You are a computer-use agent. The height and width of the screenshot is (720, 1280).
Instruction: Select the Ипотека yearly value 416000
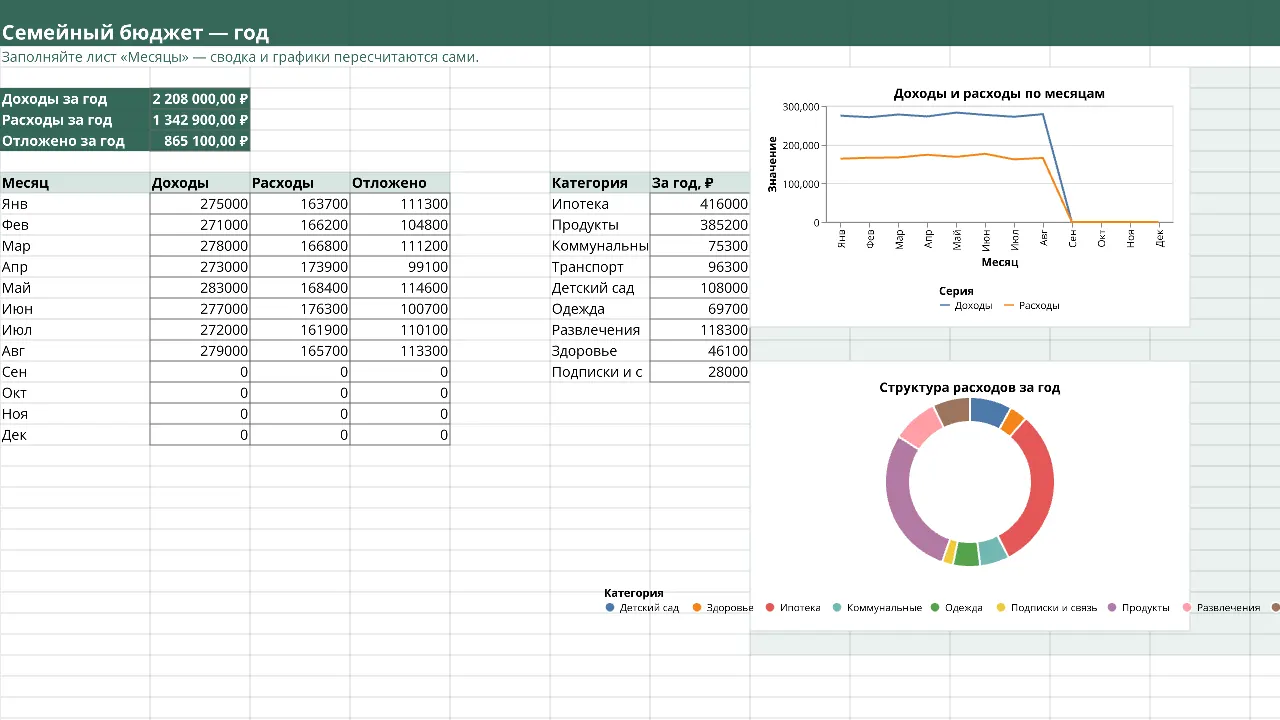coord(700,204)
